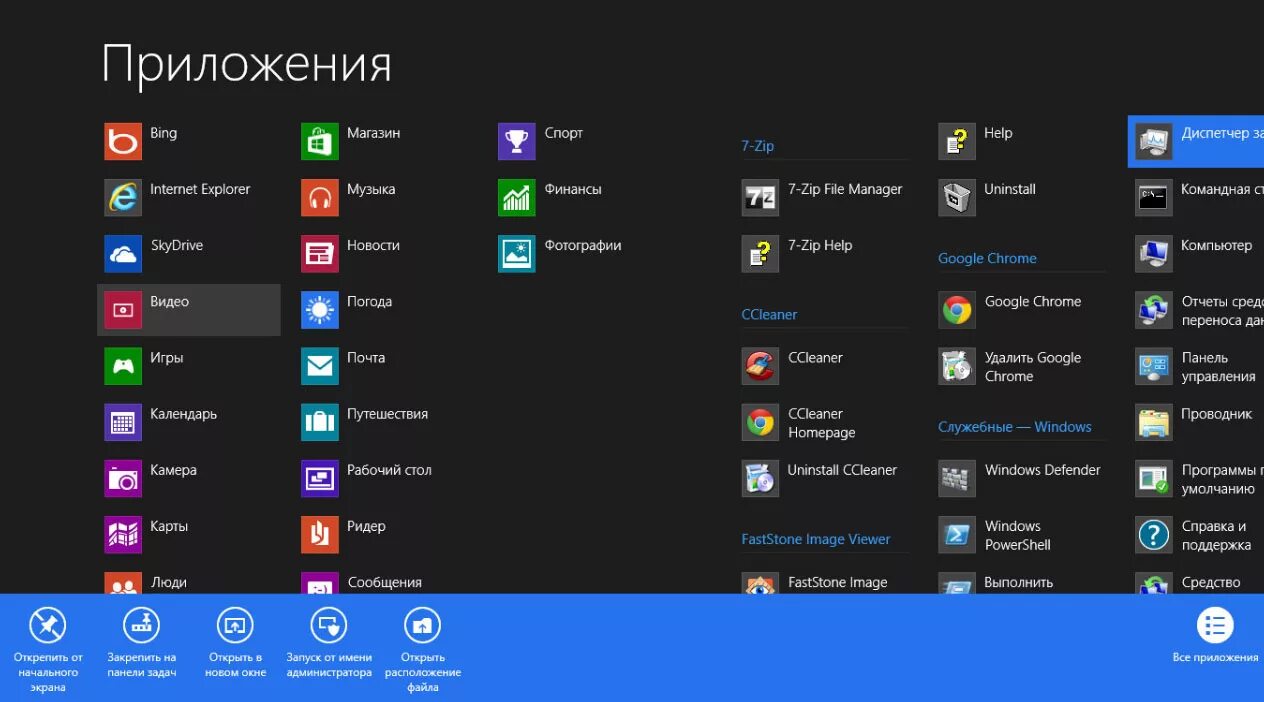Click FastStone Image Viewer group header

point(816,539)
